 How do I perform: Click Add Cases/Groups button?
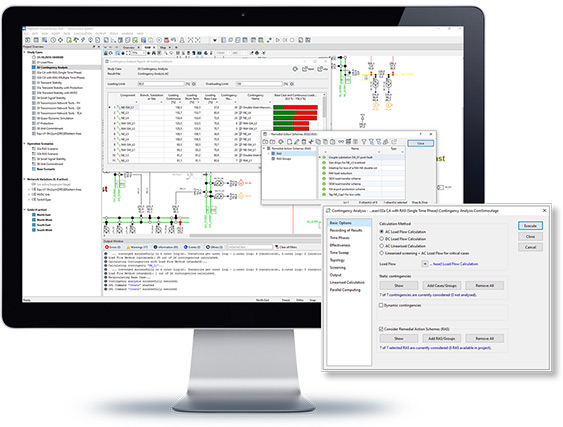click(442, 286)
